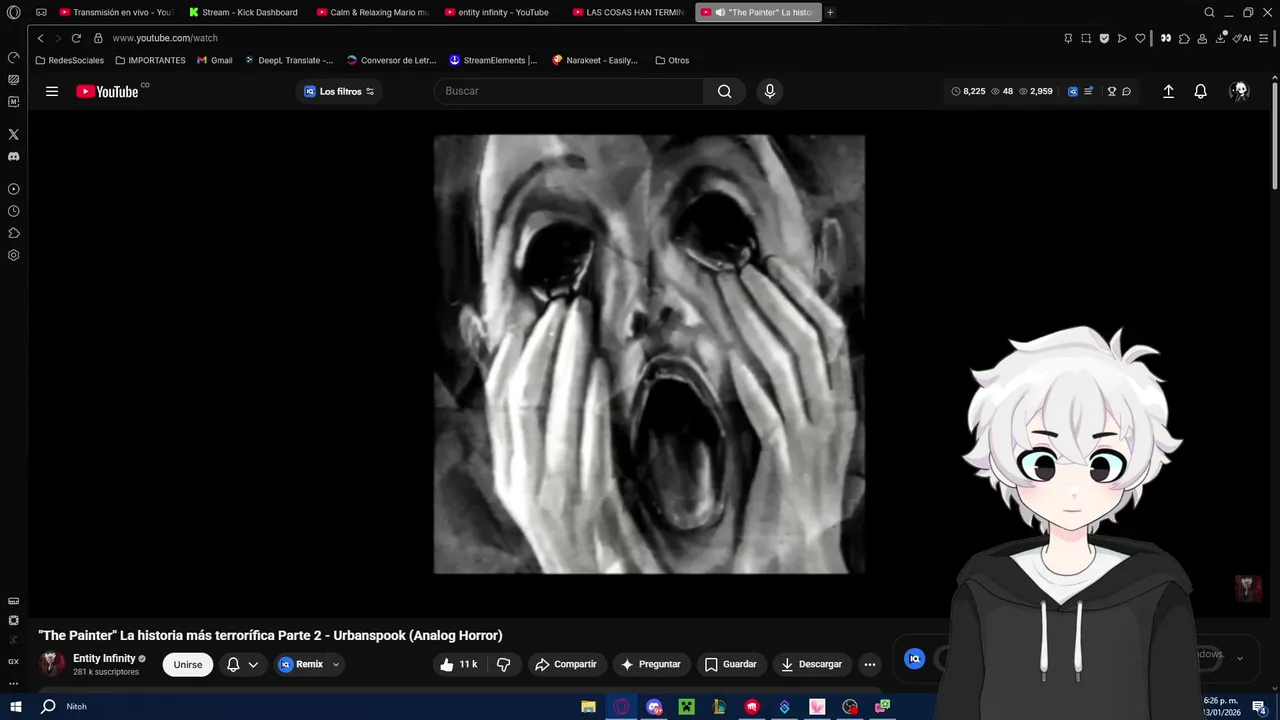
Task: Open YouTube notifications bell in header
Action: tap(1201, 91)
